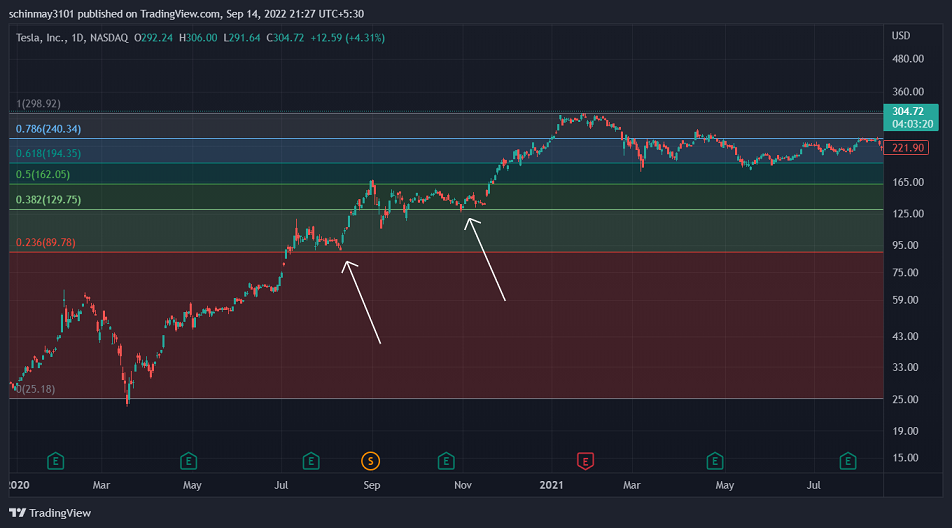Click 165.00 on the price axis
Viewport: 952px width, 528px height.
click(908, 182)
